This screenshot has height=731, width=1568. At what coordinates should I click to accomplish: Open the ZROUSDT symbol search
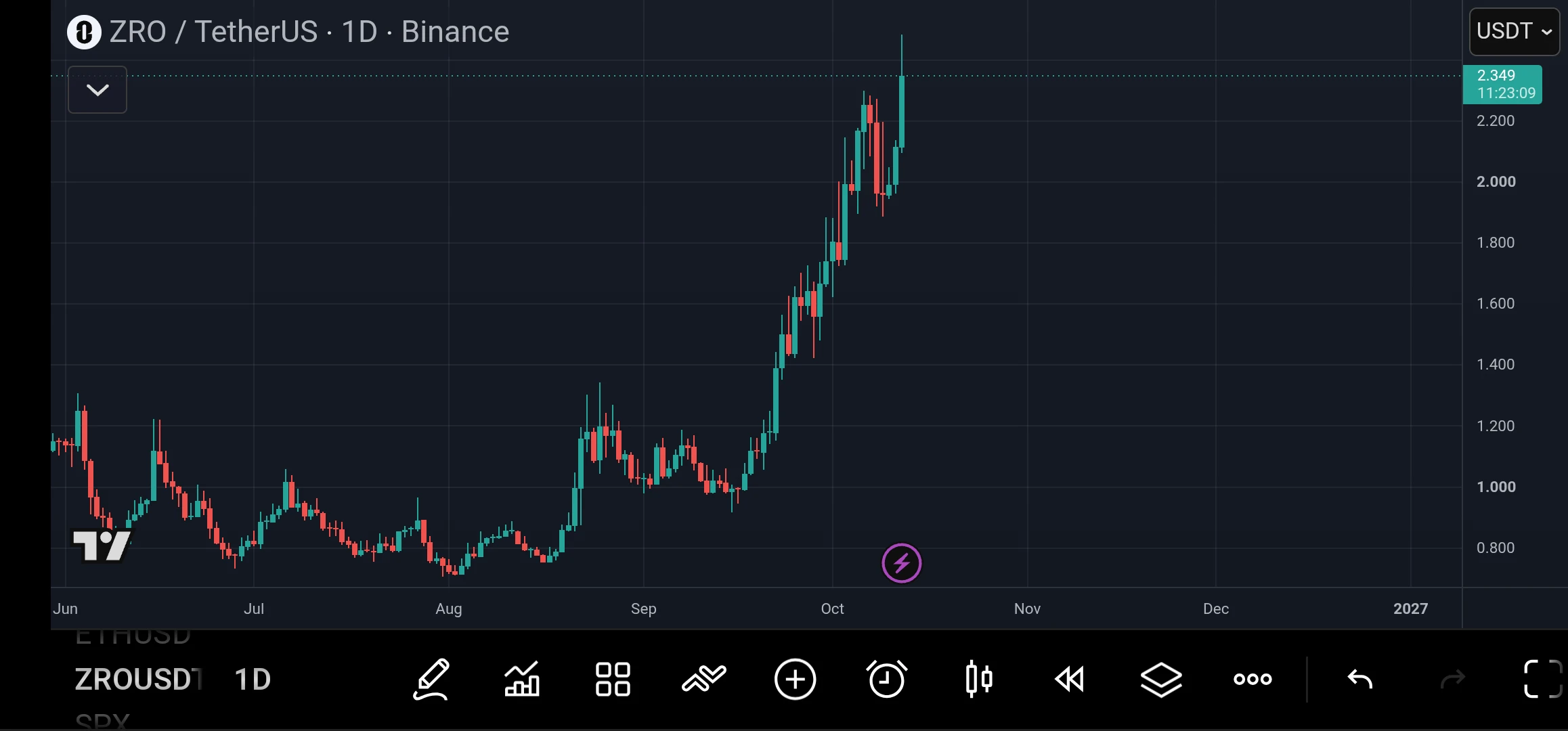coord(139,679)
